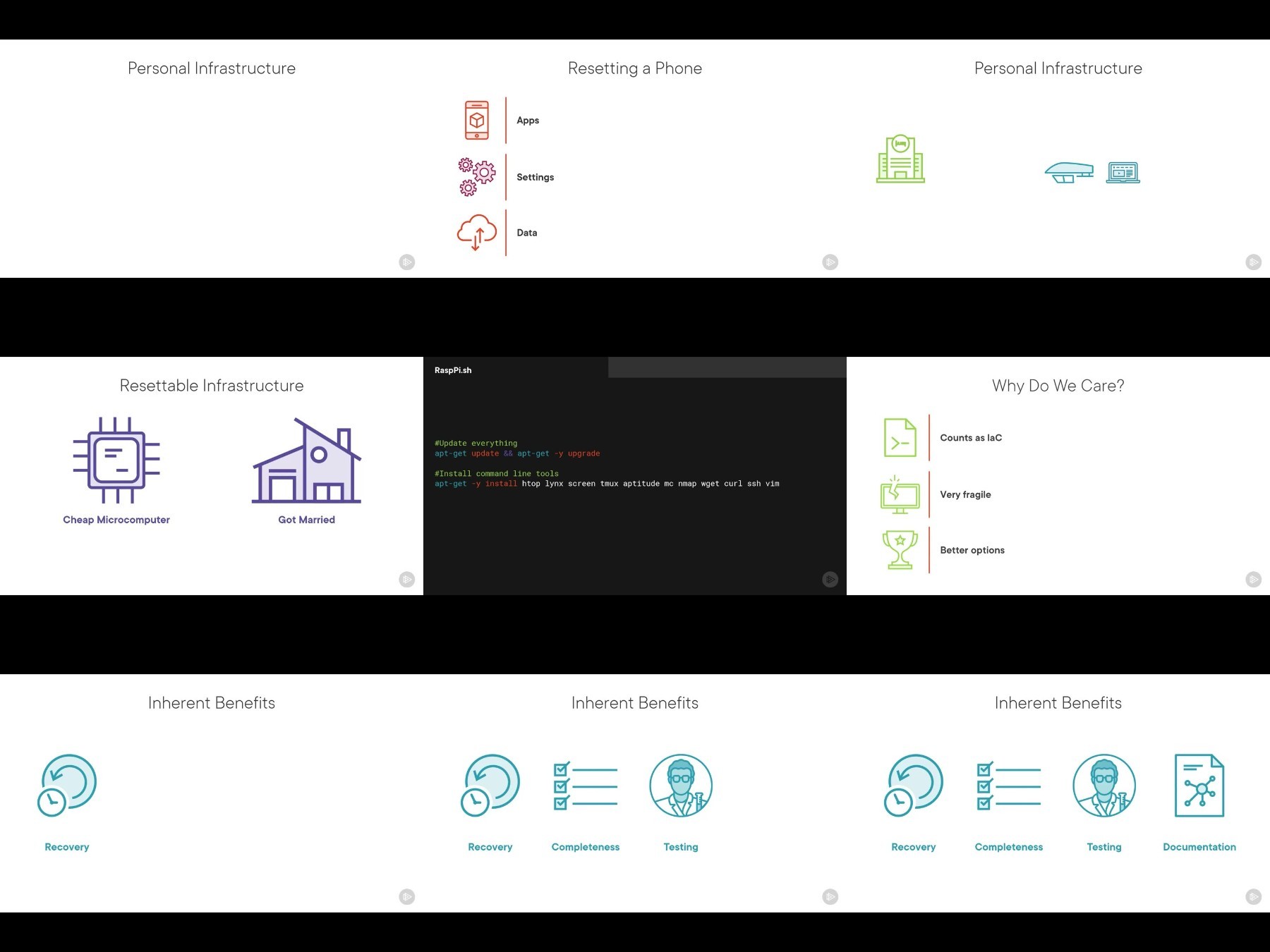Click 'Testing' label on the slide containing Documentation
The height and width of the screenshot is (952, 1270).
click(1104, 847)
